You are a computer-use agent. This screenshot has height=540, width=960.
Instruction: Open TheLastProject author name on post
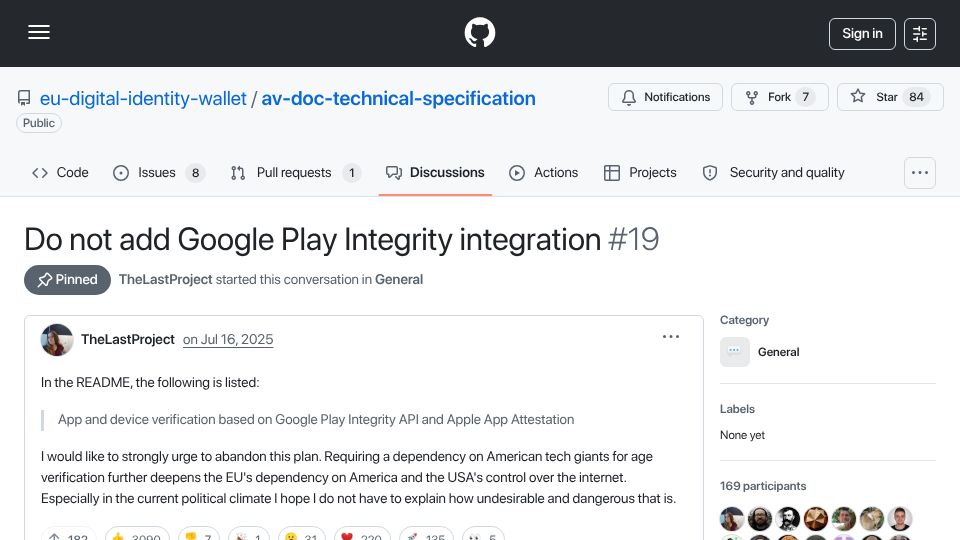(128, 339)
